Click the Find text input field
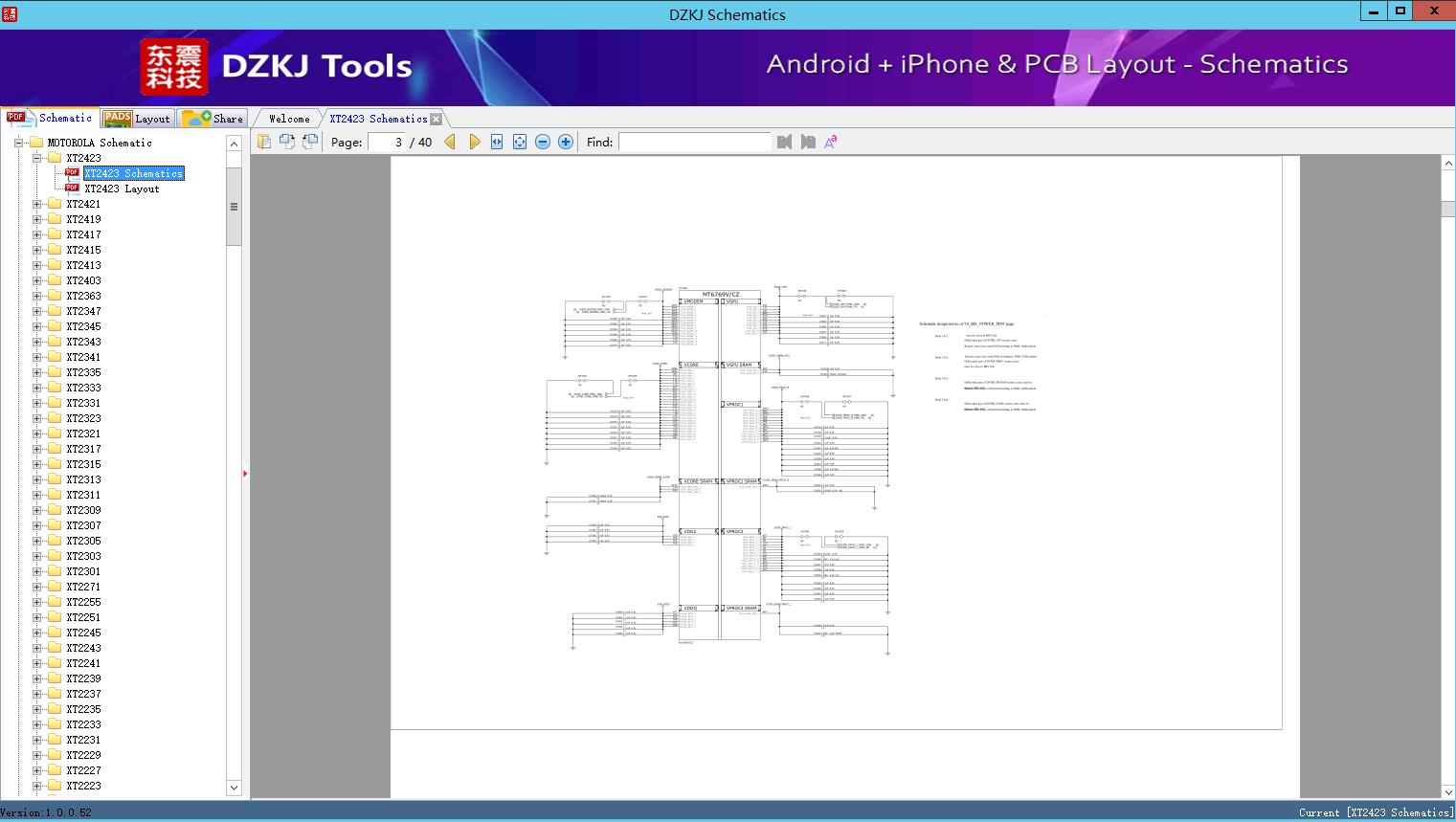 (x=694, y=142)
